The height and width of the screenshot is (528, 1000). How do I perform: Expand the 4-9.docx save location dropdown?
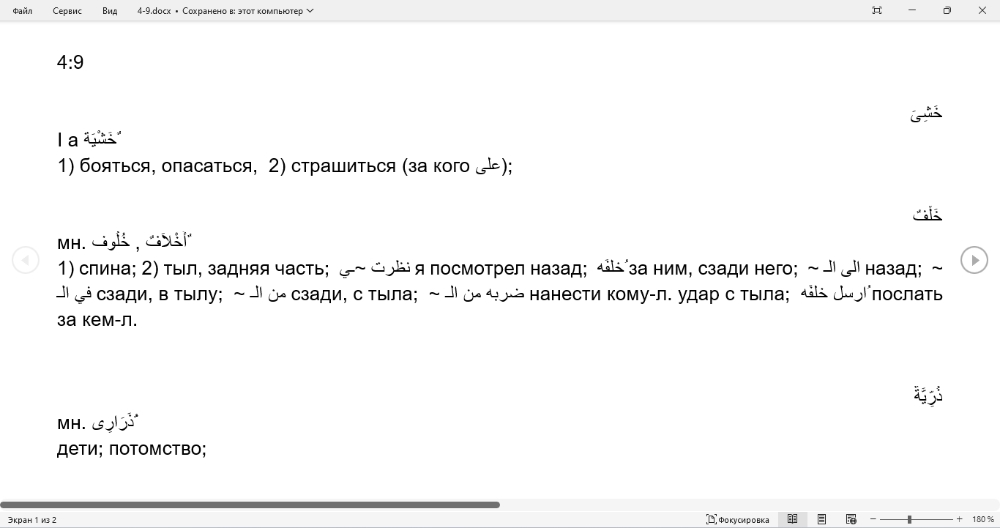point(309,11)
